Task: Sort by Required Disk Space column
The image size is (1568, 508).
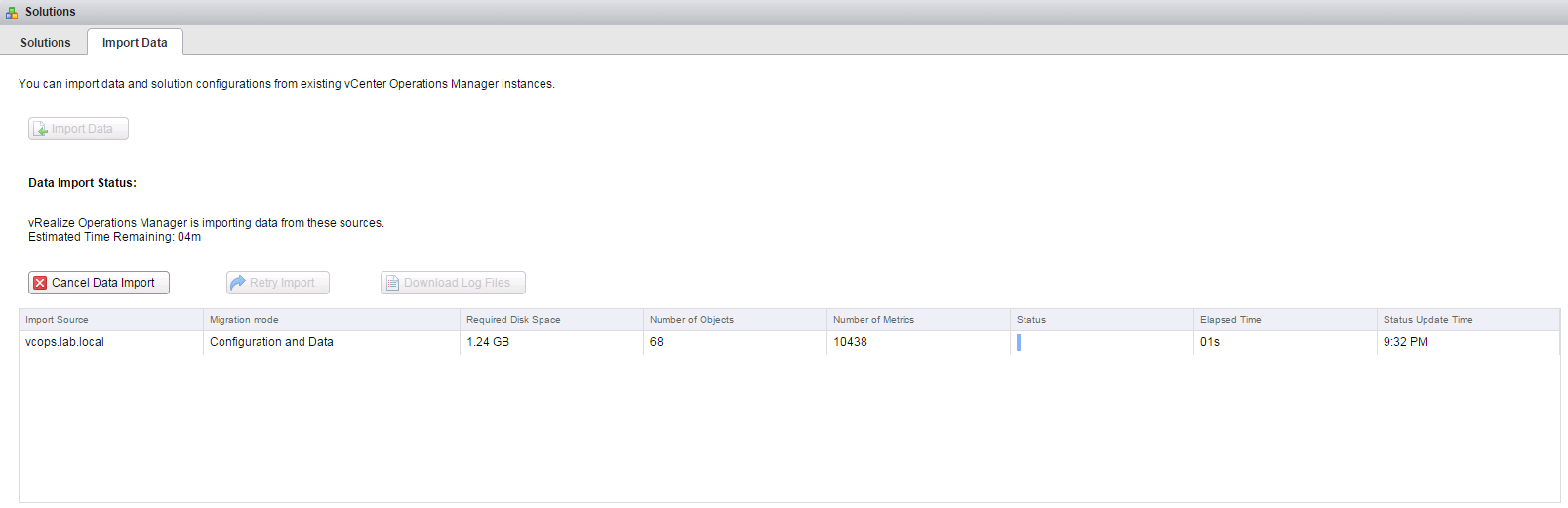Action: [551, 320]
